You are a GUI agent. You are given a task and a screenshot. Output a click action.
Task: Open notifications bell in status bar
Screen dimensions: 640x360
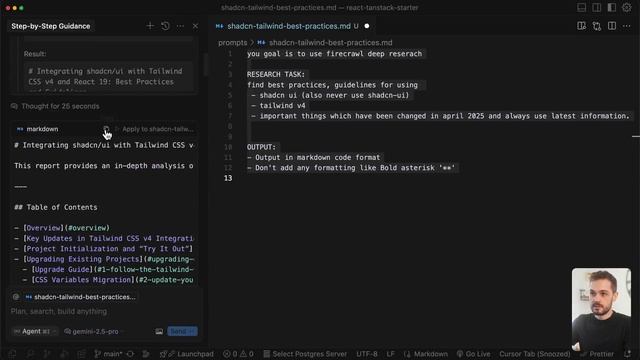[x=627, y=354]
